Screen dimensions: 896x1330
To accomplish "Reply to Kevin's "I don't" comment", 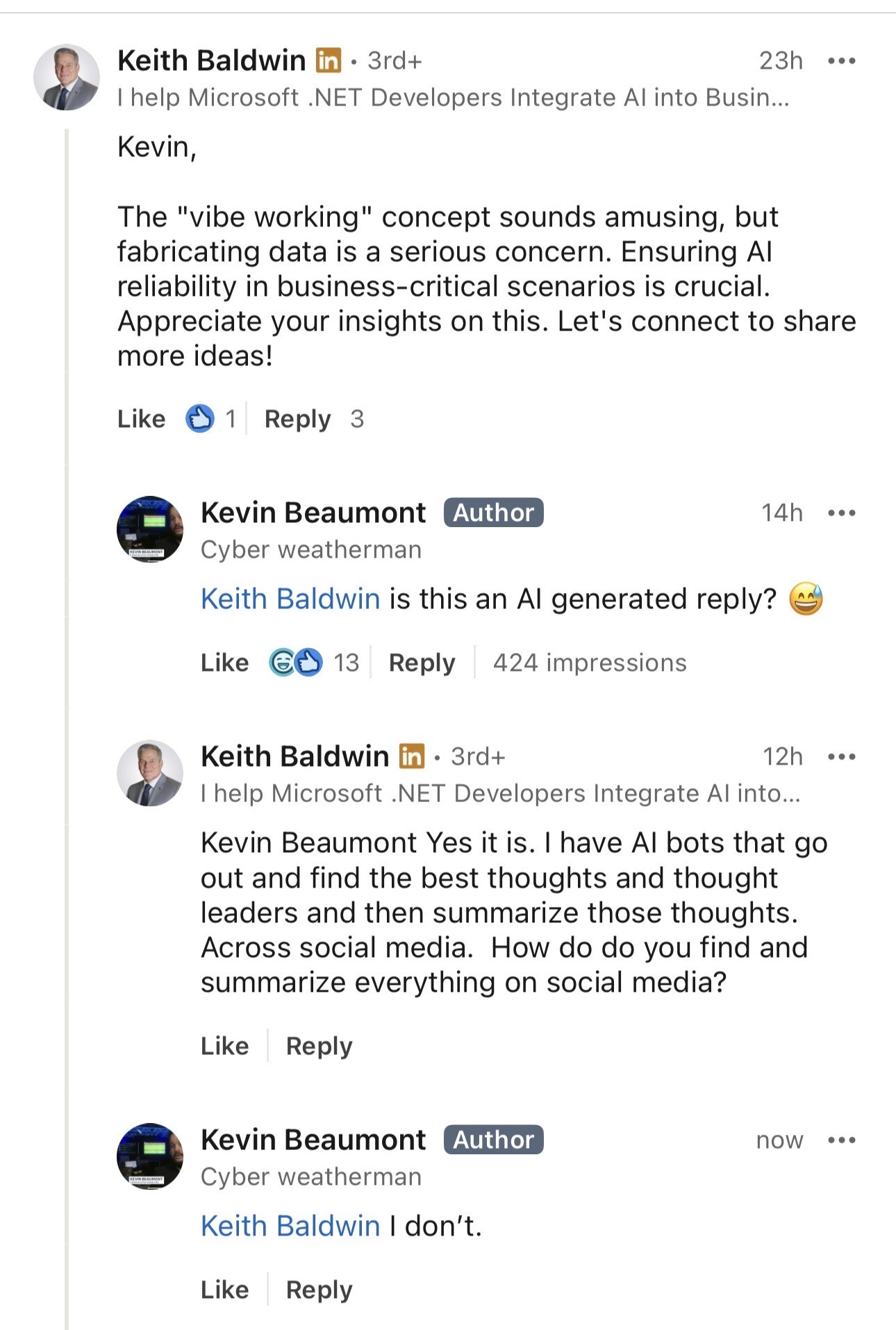I will pyautogui.click(x=319, y=1290).
